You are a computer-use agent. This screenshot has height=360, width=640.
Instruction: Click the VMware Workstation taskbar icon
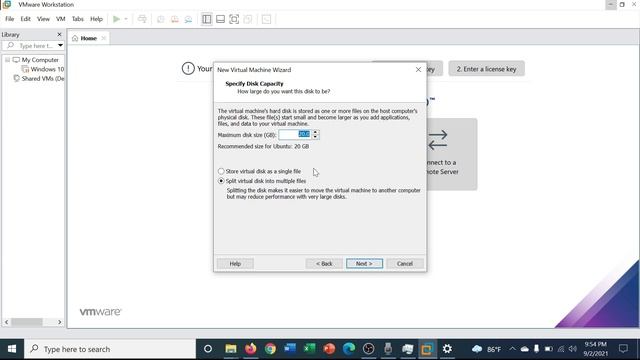tap(427, 349)
